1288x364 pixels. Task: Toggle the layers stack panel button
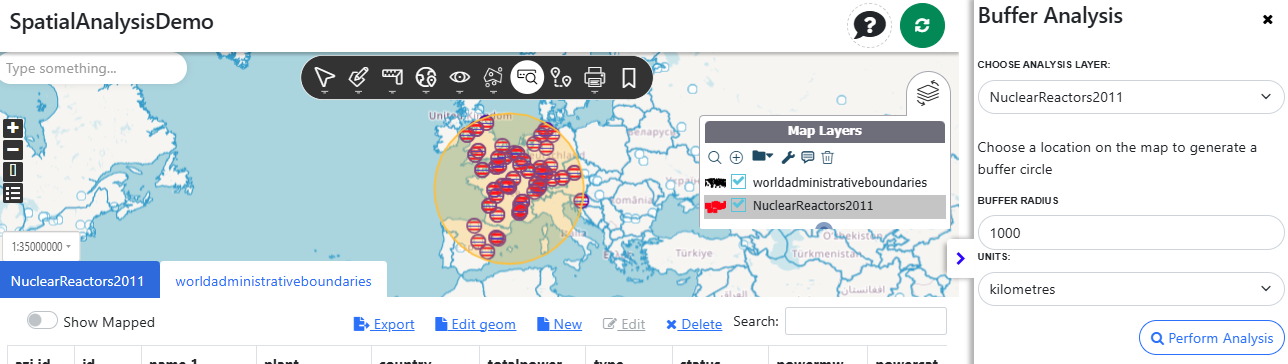[929, 92]
